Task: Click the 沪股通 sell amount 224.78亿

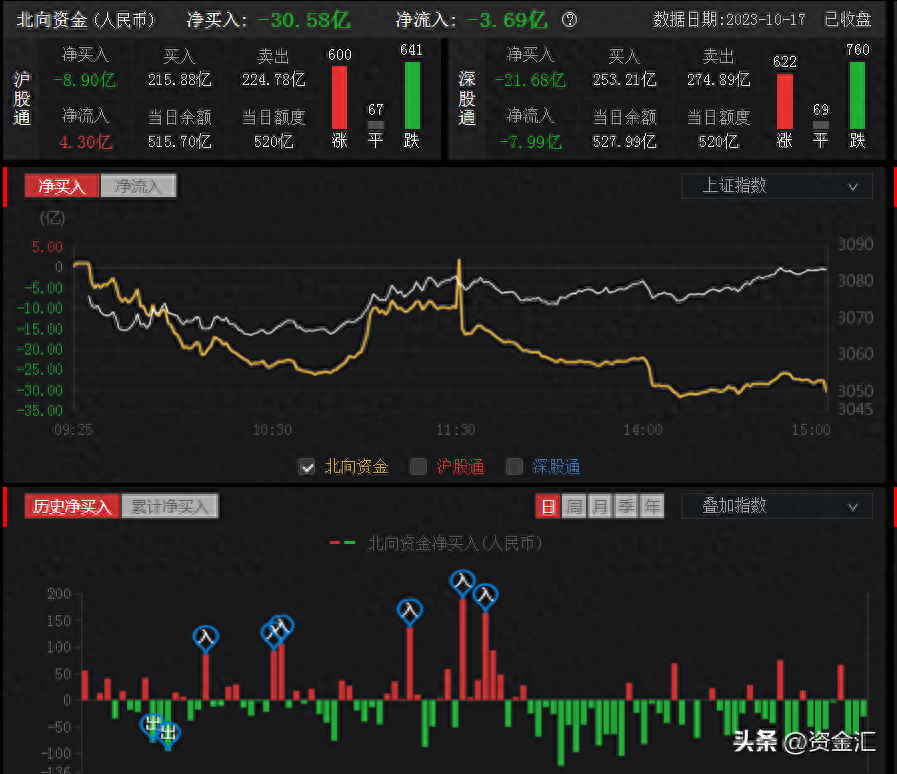Action: coord(273,80)
